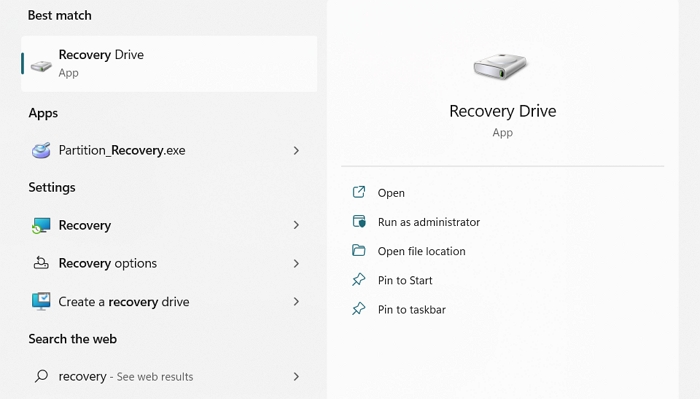Click the magnifier icon beside recovery web search
Screen dimensions: 700x399
coord(41,376)
